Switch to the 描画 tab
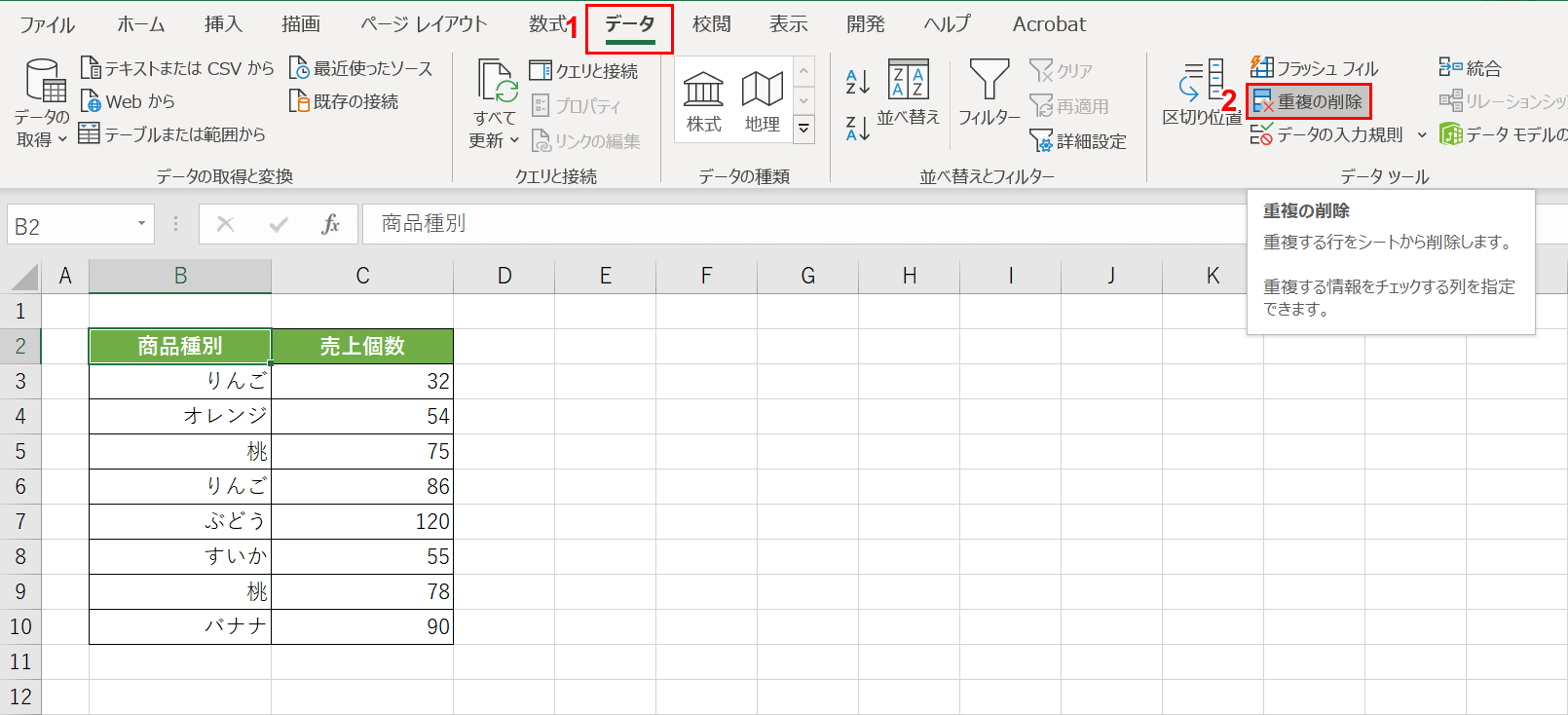1568x715 pixels. pos(301,24)
